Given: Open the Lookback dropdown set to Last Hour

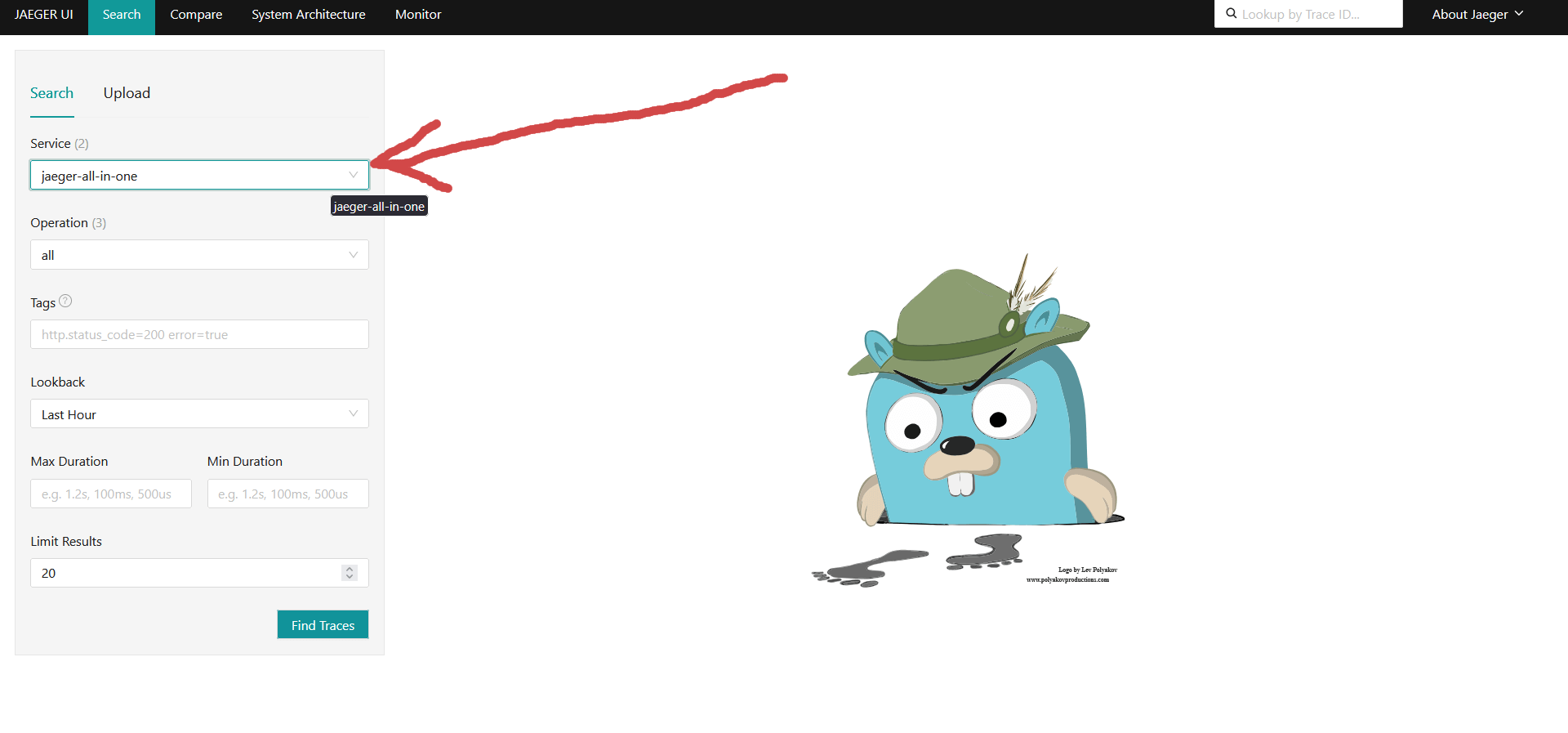Looking at the screenshot, I should click(199, 413).
